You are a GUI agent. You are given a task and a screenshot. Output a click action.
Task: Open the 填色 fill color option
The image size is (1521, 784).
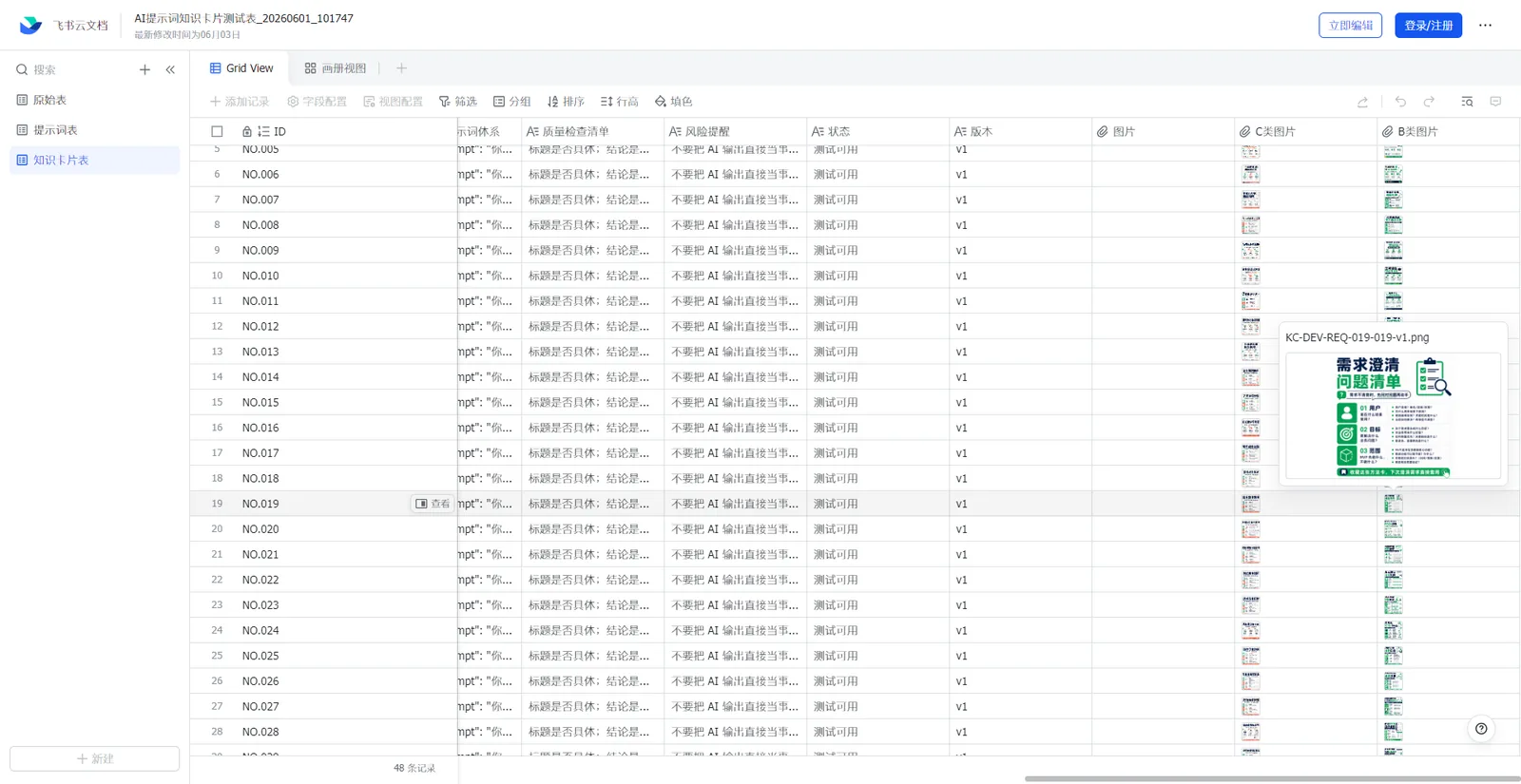(674, 102)
